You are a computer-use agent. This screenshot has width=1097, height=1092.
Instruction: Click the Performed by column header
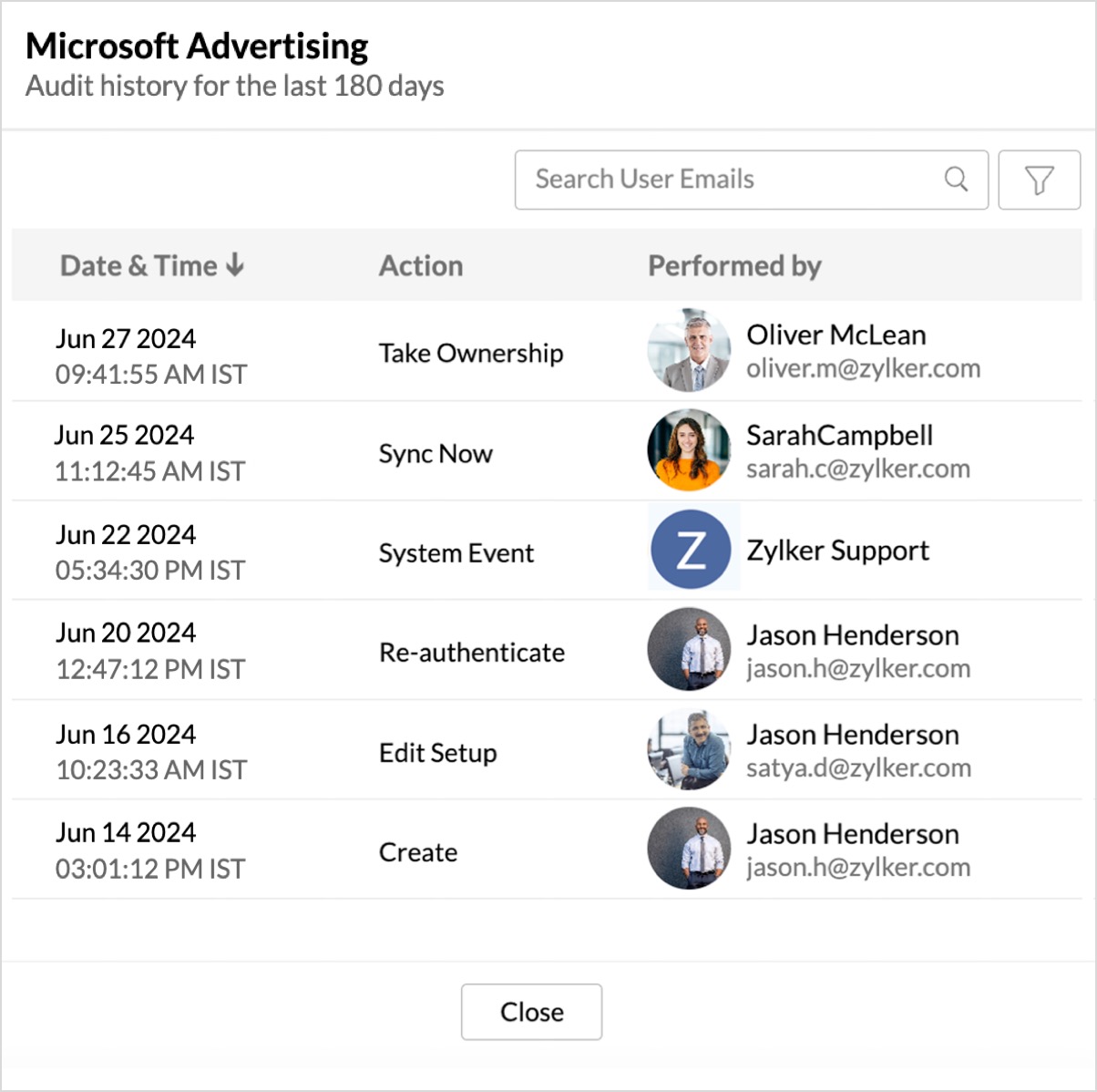tap(734, 266)
